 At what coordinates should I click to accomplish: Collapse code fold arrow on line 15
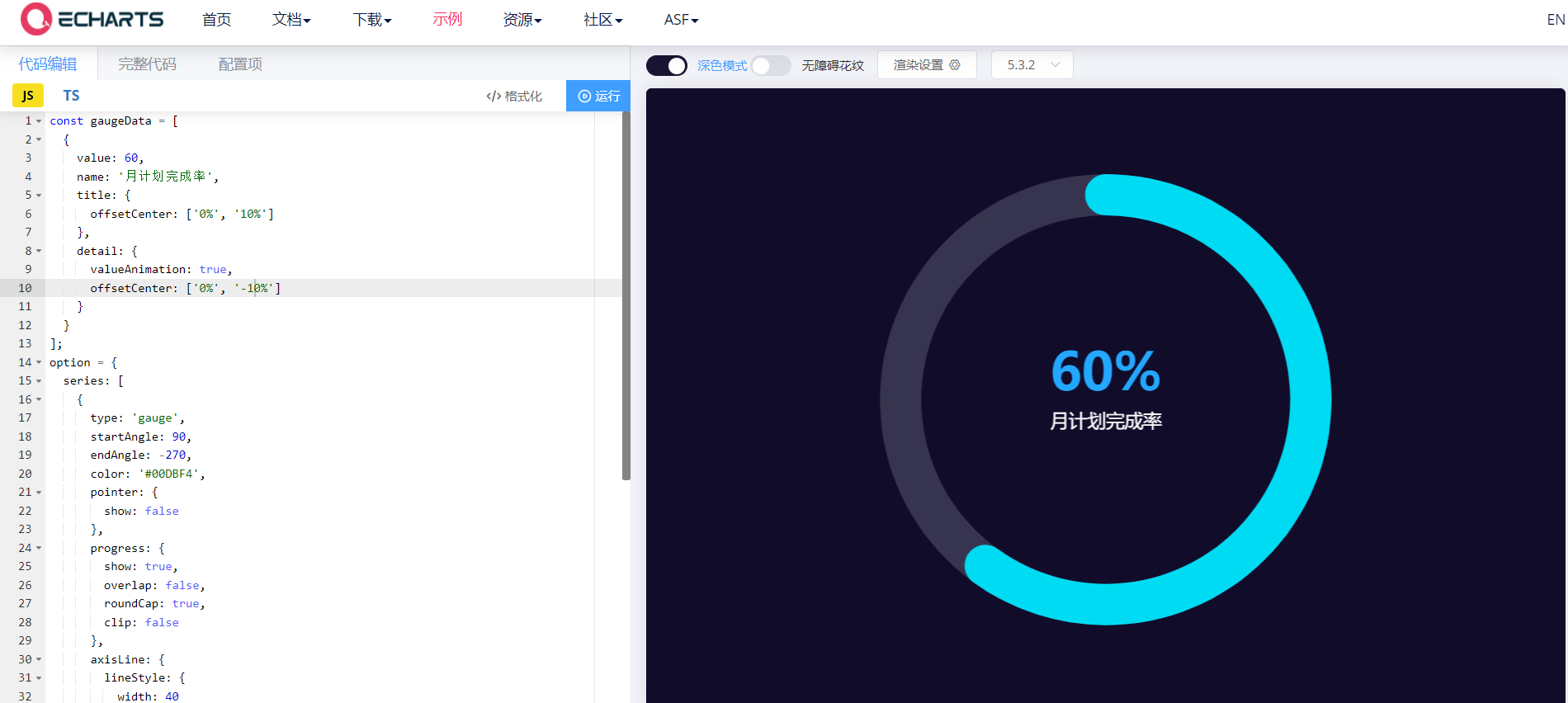(39, 381)
